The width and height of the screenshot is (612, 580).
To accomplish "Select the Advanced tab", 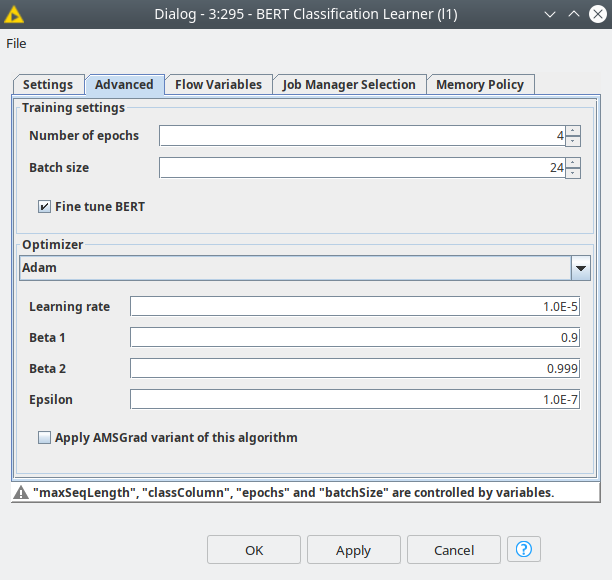I will pos(124,84).
